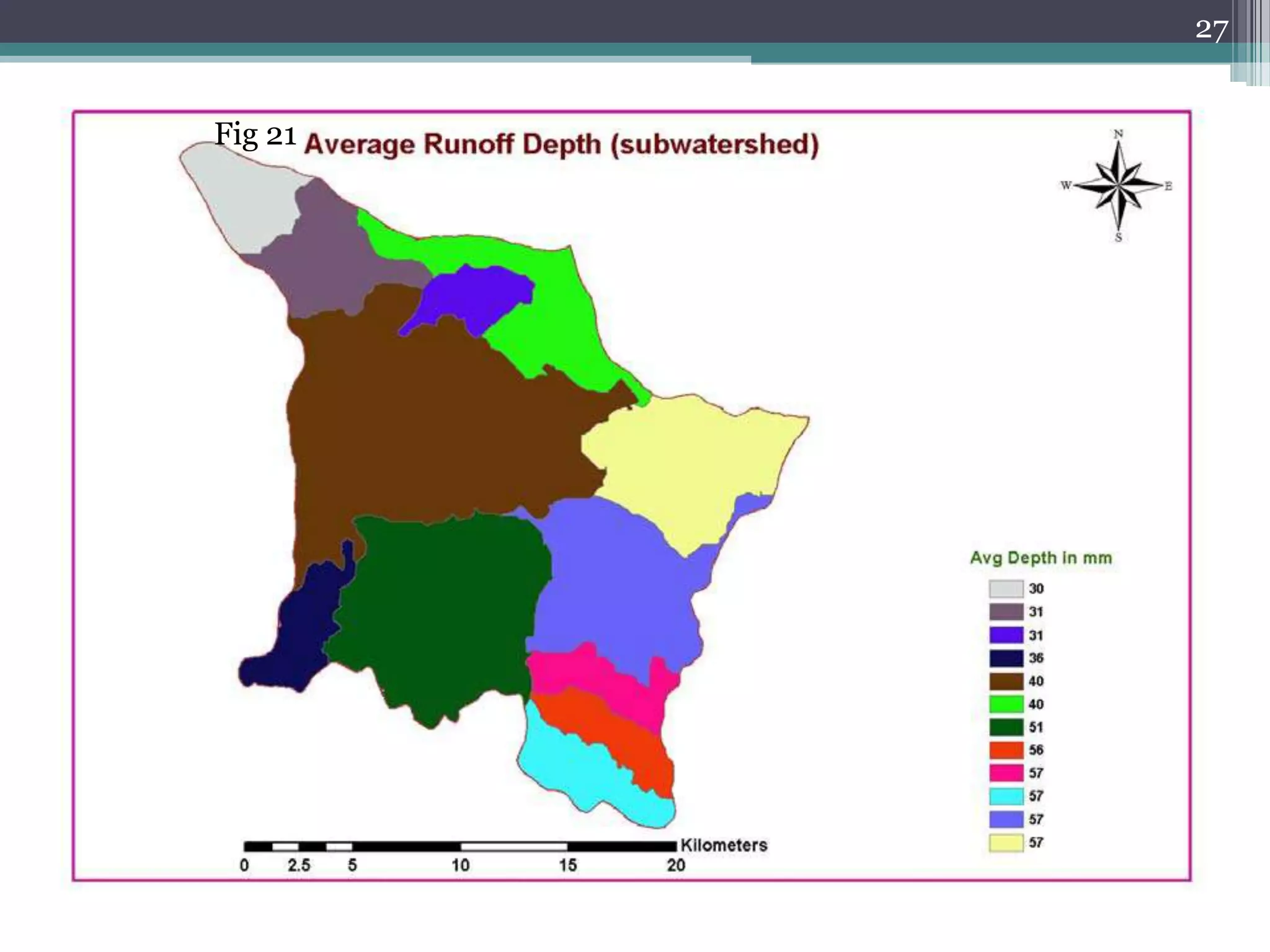Click the gray 30 mm legend swatch
1270x952 pixels.
click(1005, 588)
